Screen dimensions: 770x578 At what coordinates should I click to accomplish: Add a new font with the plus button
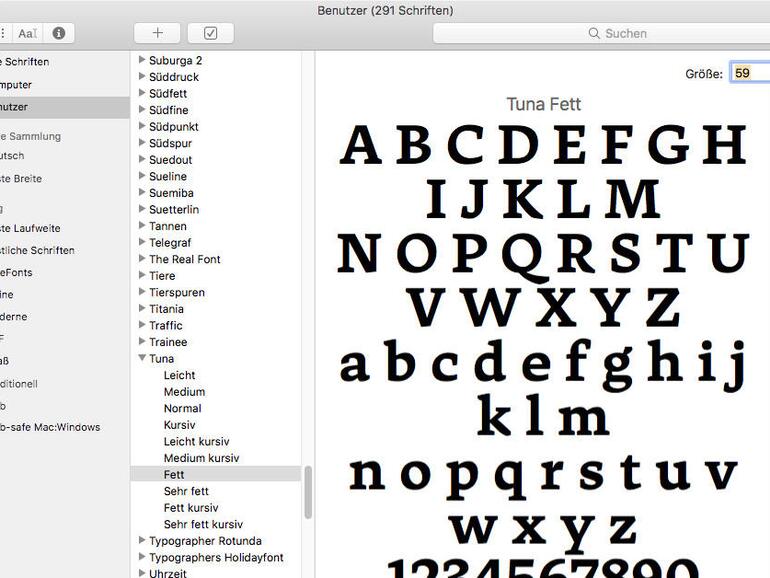(x=157, y=33)
